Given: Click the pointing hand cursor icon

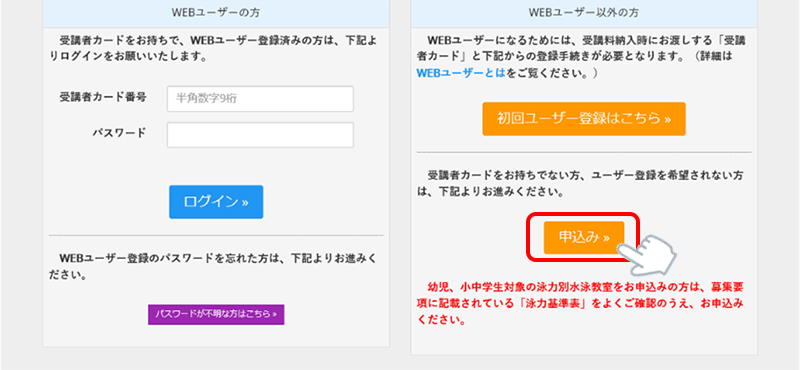Looking at the screenshot, I should click(648, 254).
